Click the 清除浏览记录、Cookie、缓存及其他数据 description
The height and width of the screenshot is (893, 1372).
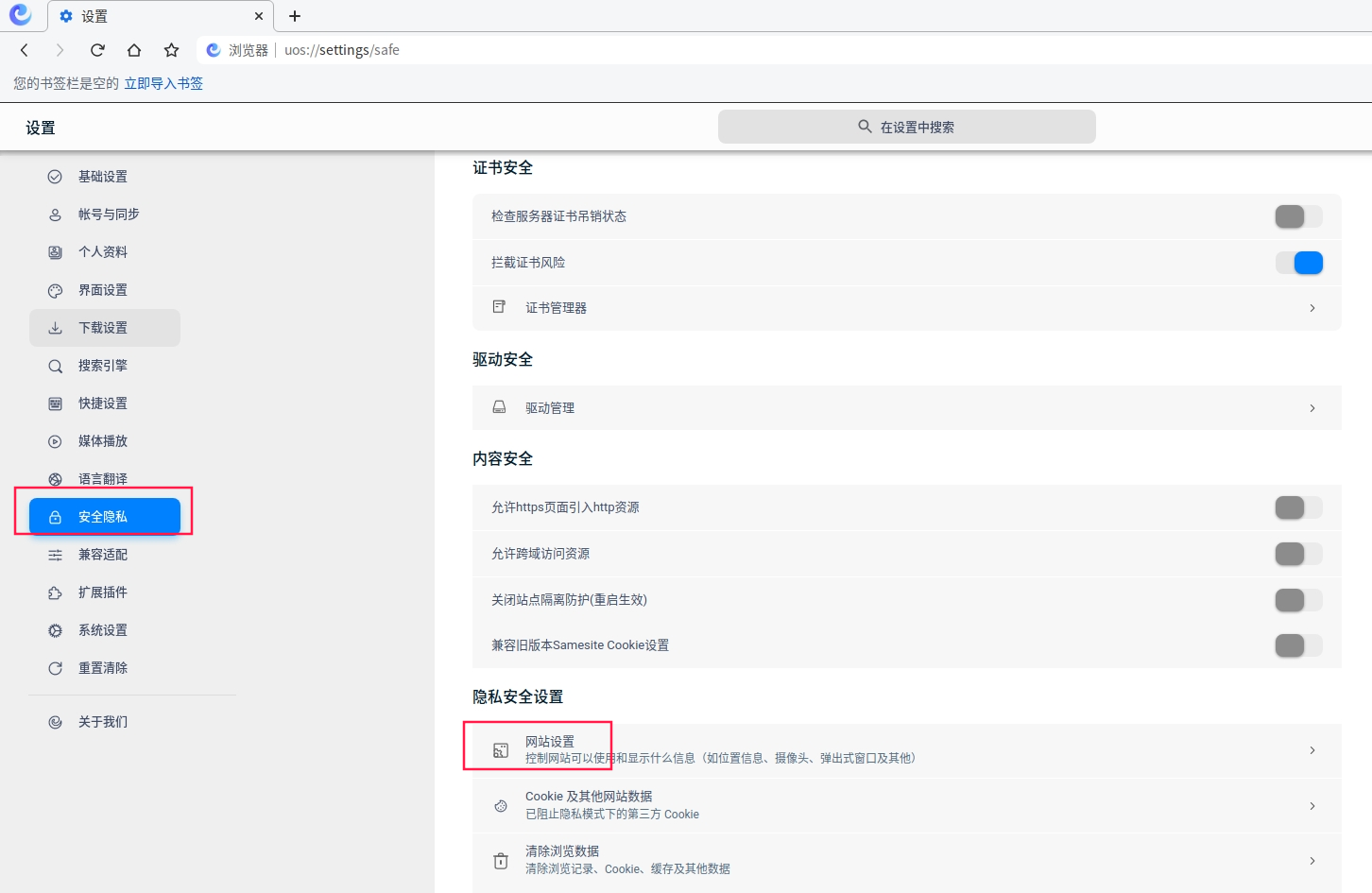click(x=627, y=869)
